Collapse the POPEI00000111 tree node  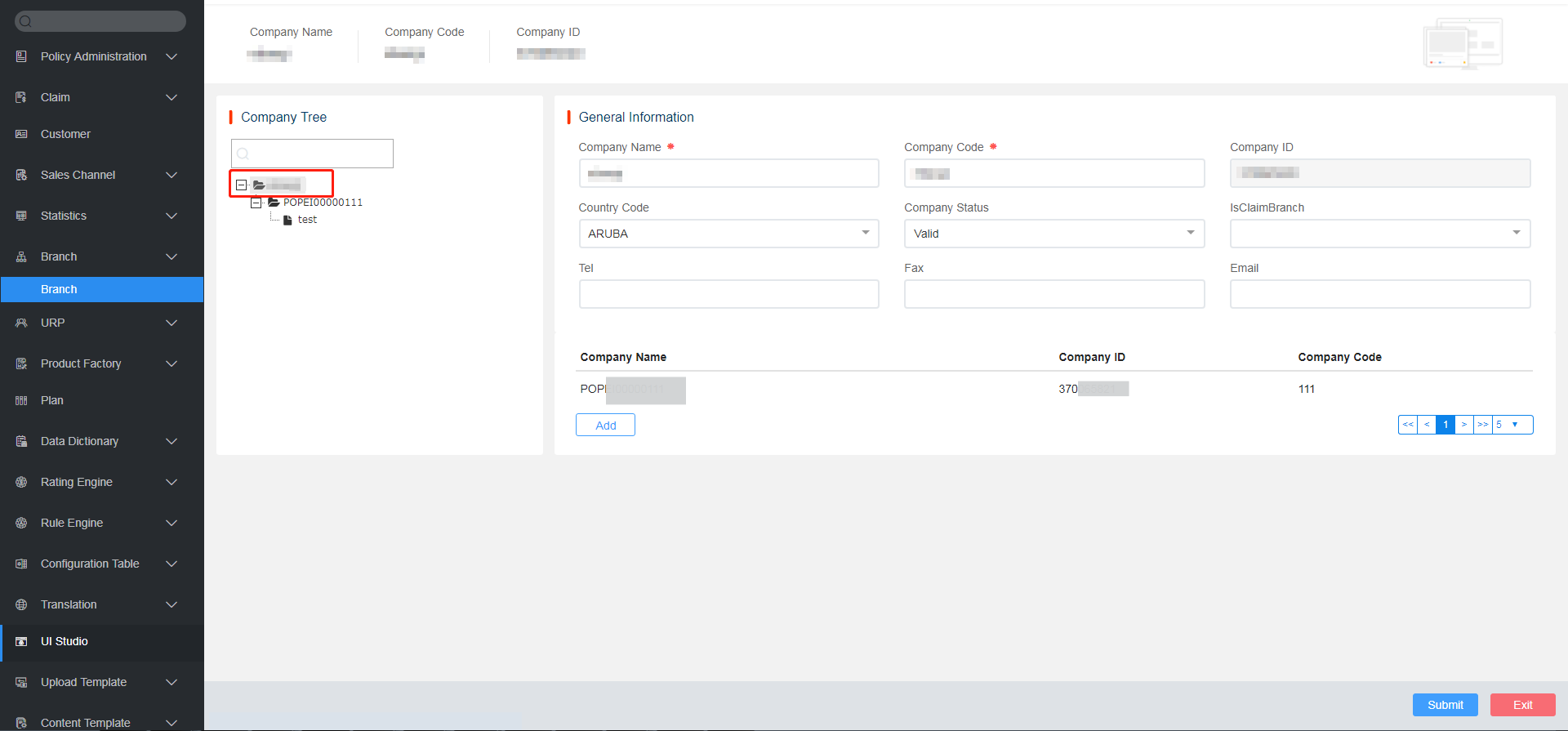point(256,203)
